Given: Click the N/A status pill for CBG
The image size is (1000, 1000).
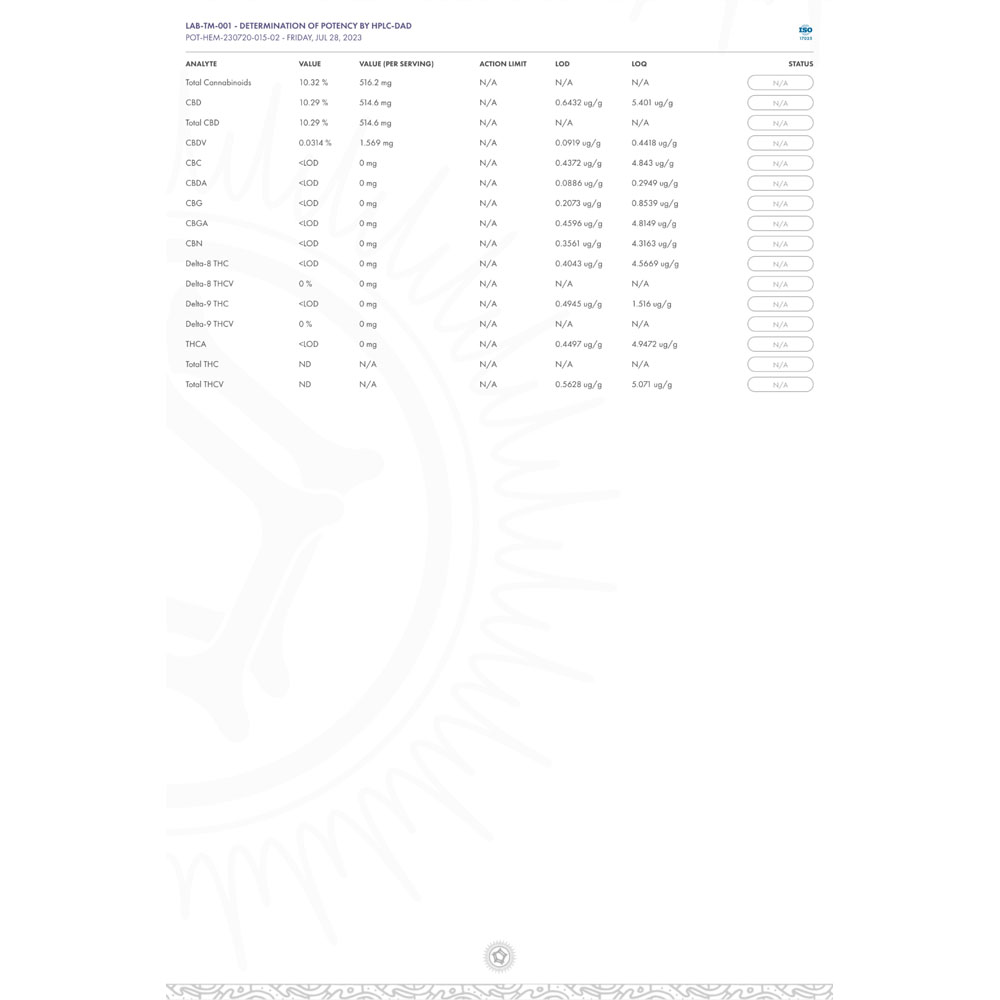Looking at the screenshot, I should [x=780, y=203].
